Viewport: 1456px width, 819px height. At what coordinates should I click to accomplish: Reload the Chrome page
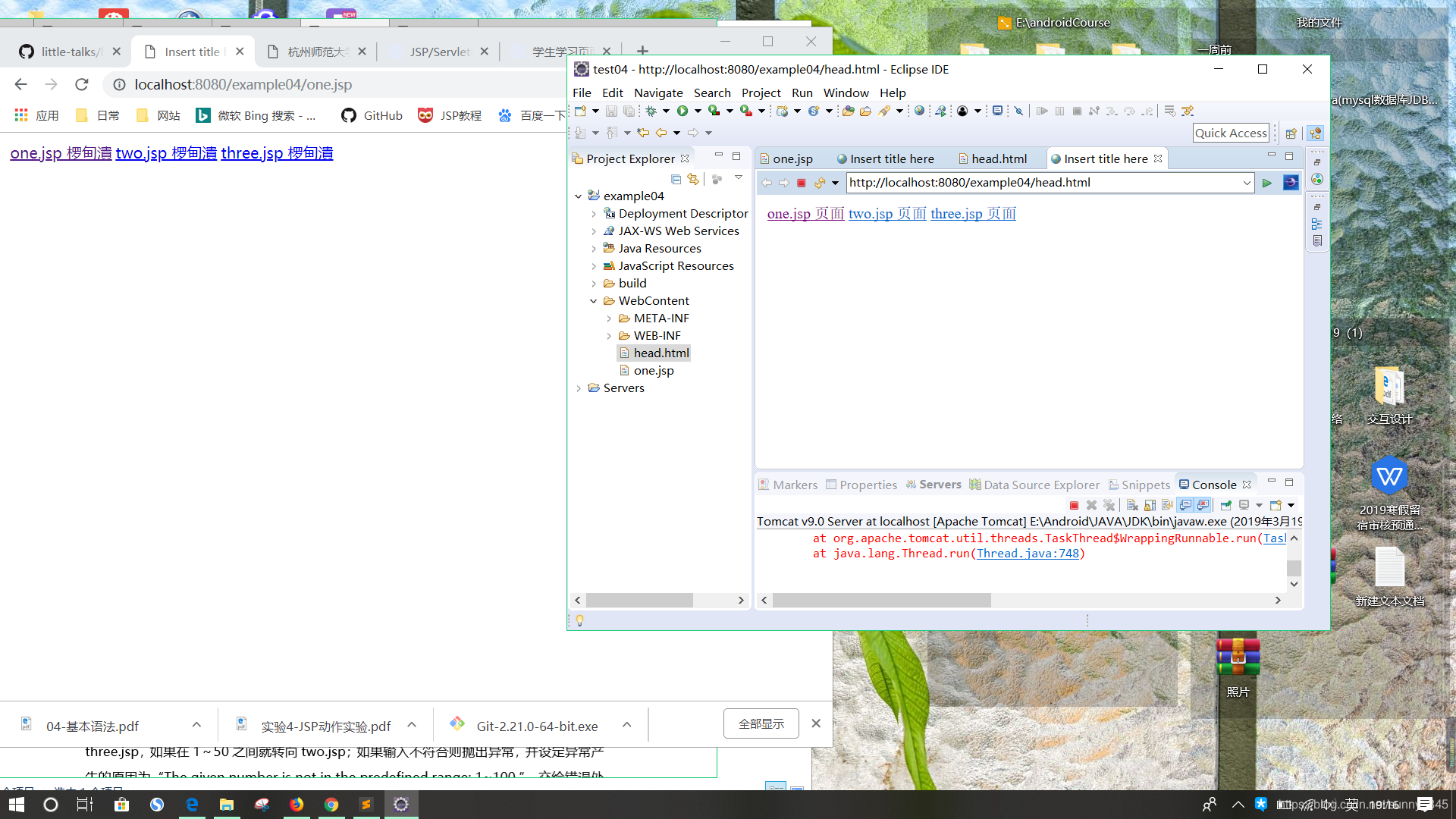click(82, 84)
